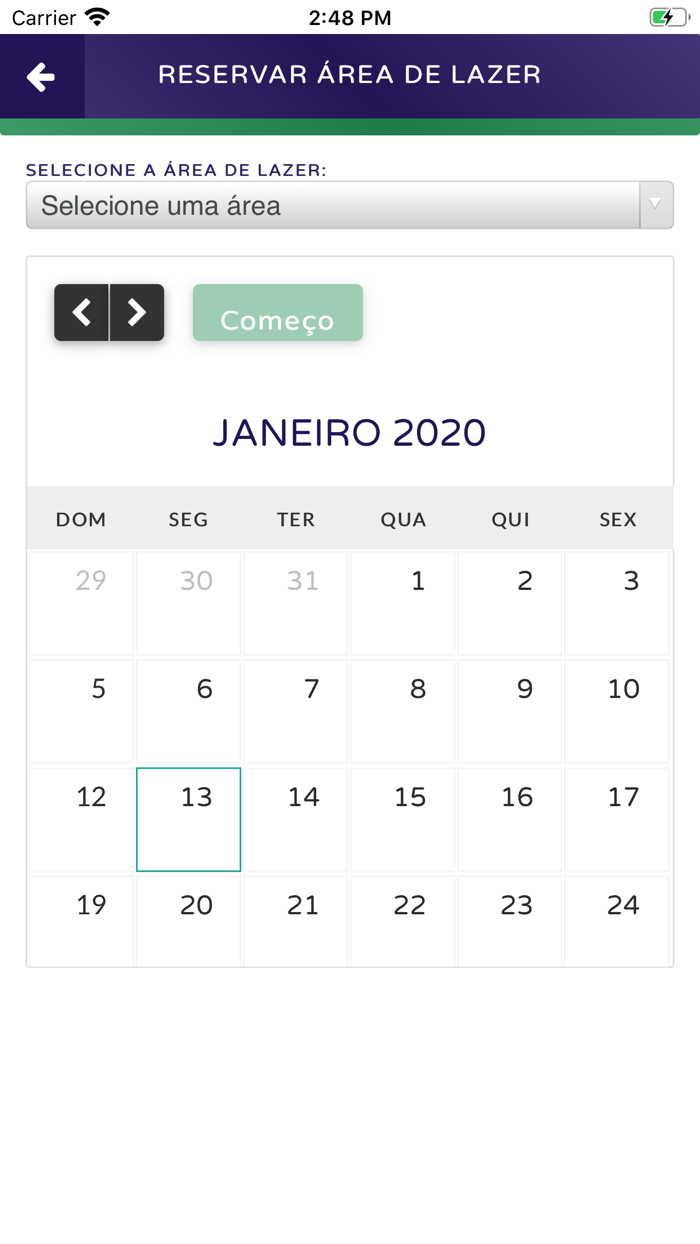Viewport: 700px width, 1244px height.
Task: Tap the back arrow icon
Action: click(41, 77)
